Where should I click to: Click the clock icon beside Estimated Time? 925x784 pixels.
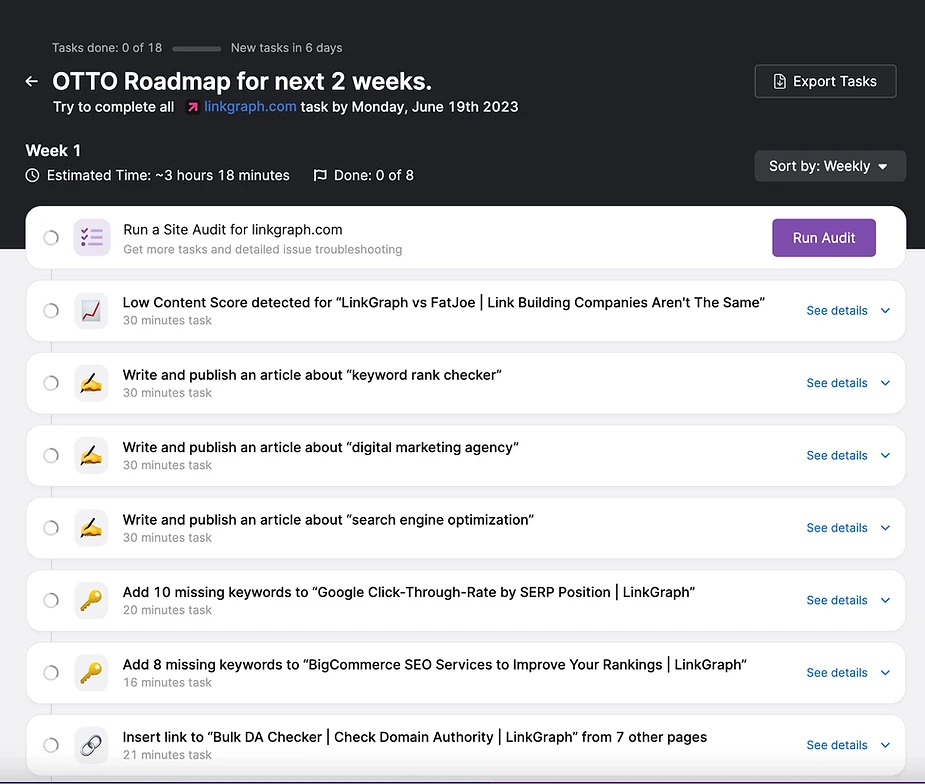click(x=32, y=175)
